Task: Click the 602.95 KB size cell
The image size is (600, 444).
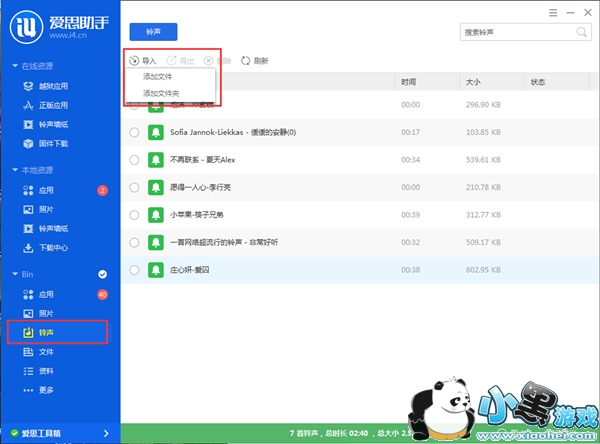Action: pos(483,270)
